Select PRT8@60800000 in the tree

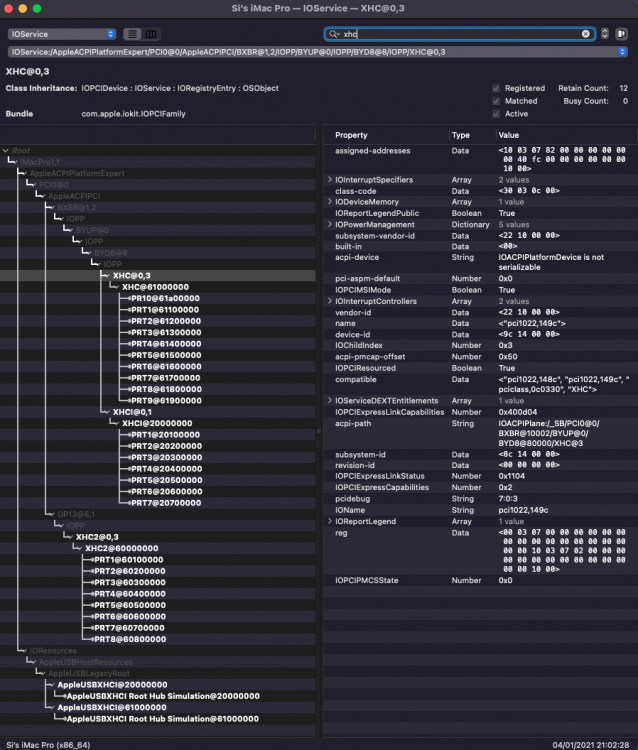pyautogui.click(x=130, y=640)
